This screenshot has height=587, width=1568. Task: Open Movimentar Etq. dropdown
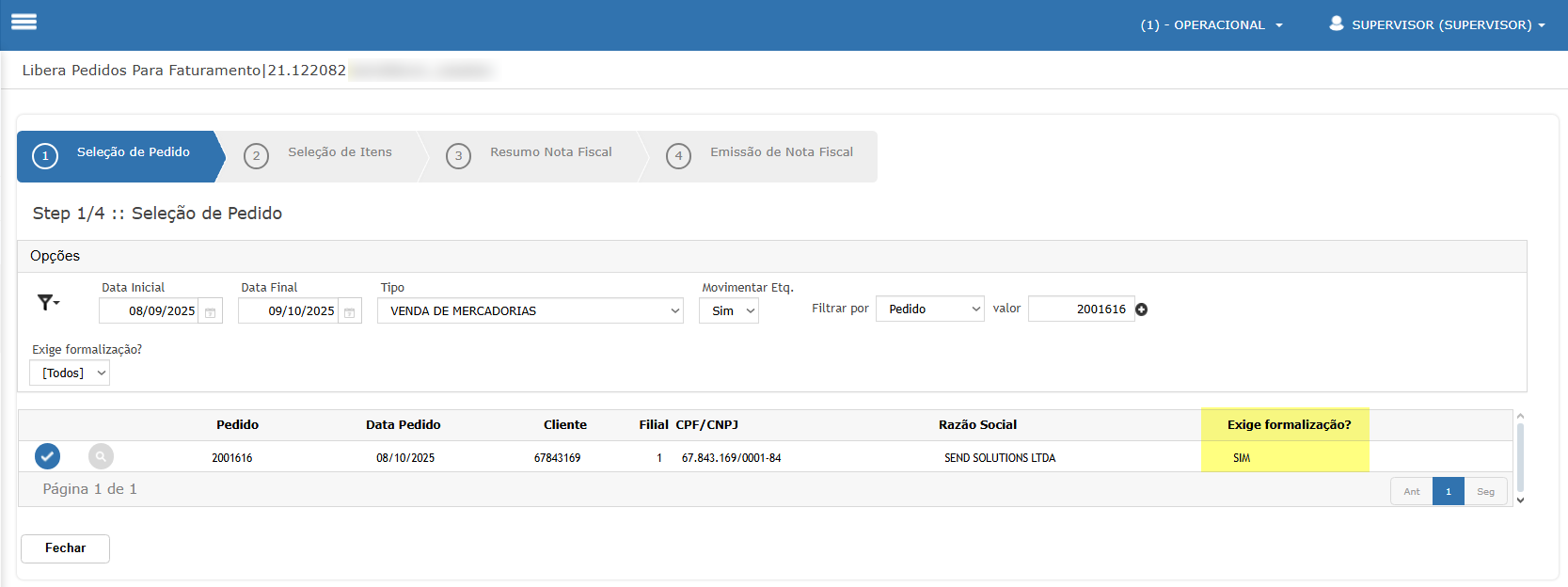pyautogui.click(x=729, y=310)
